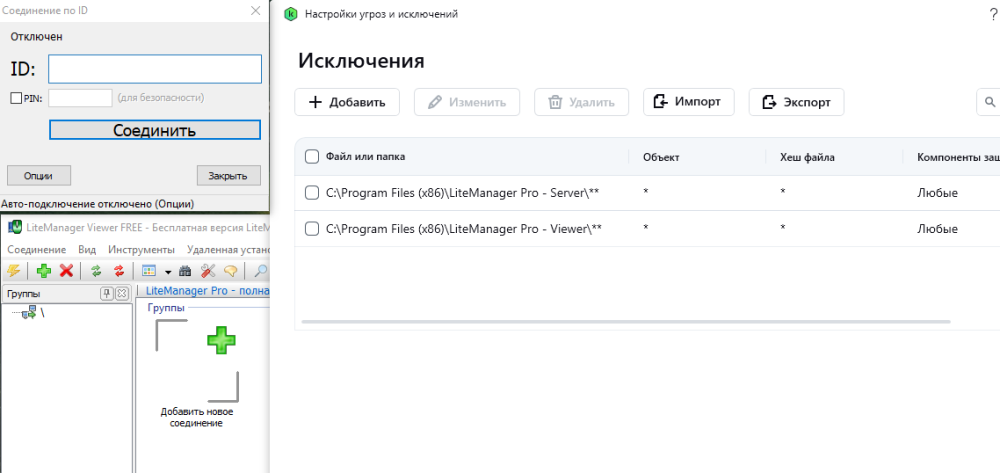Click the green plus add connection toolbar icon
The image size is (1000, 473).
pyautogui.click(x=44, y=271)
